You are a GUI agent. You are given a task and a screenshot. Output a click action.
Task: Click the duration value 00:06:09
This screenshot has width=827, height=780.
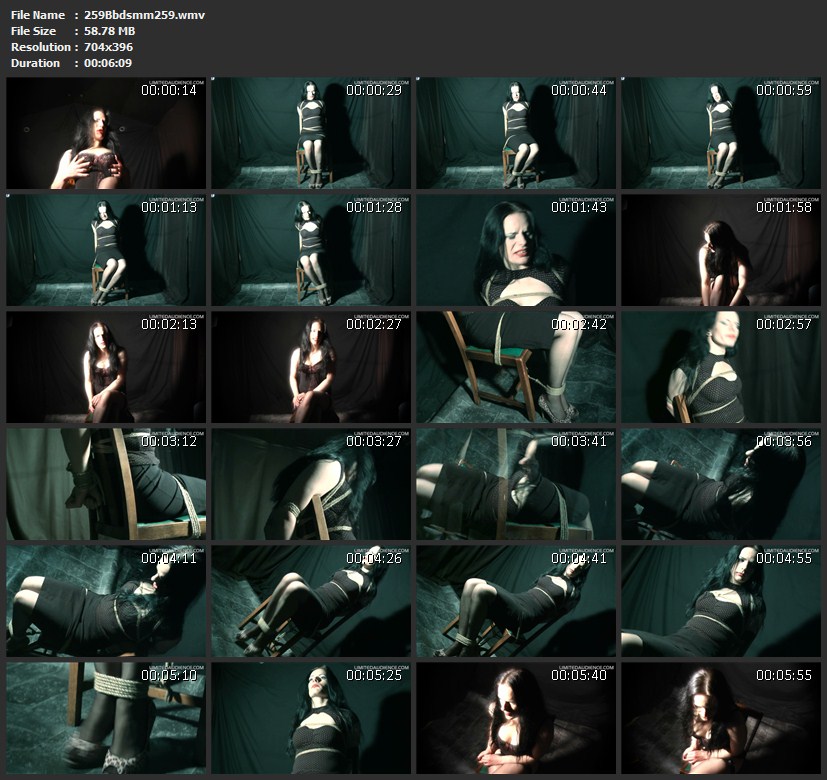tap(108, 63)
